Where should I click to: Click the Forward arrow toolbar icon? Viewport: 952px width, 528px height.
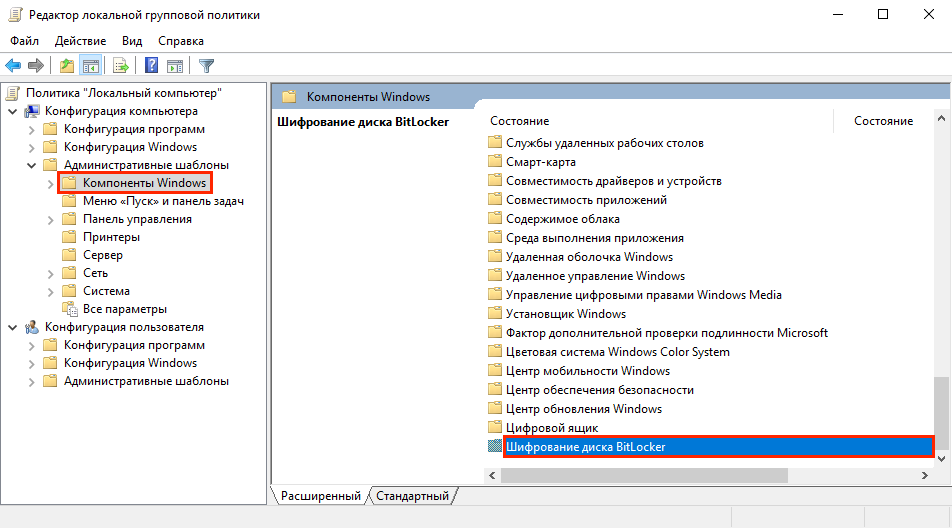click(36, 66)
